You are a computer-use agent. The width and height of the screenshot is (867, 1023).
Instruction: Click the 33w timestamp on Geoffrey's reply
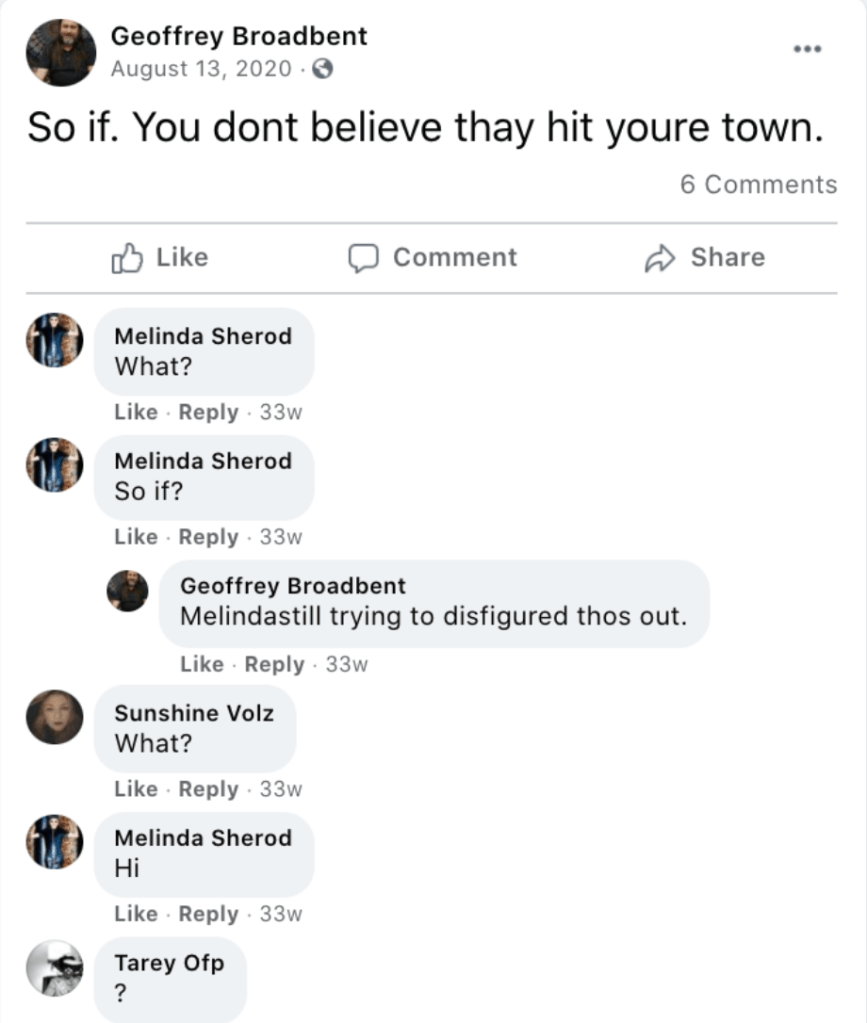pos(347,664)
